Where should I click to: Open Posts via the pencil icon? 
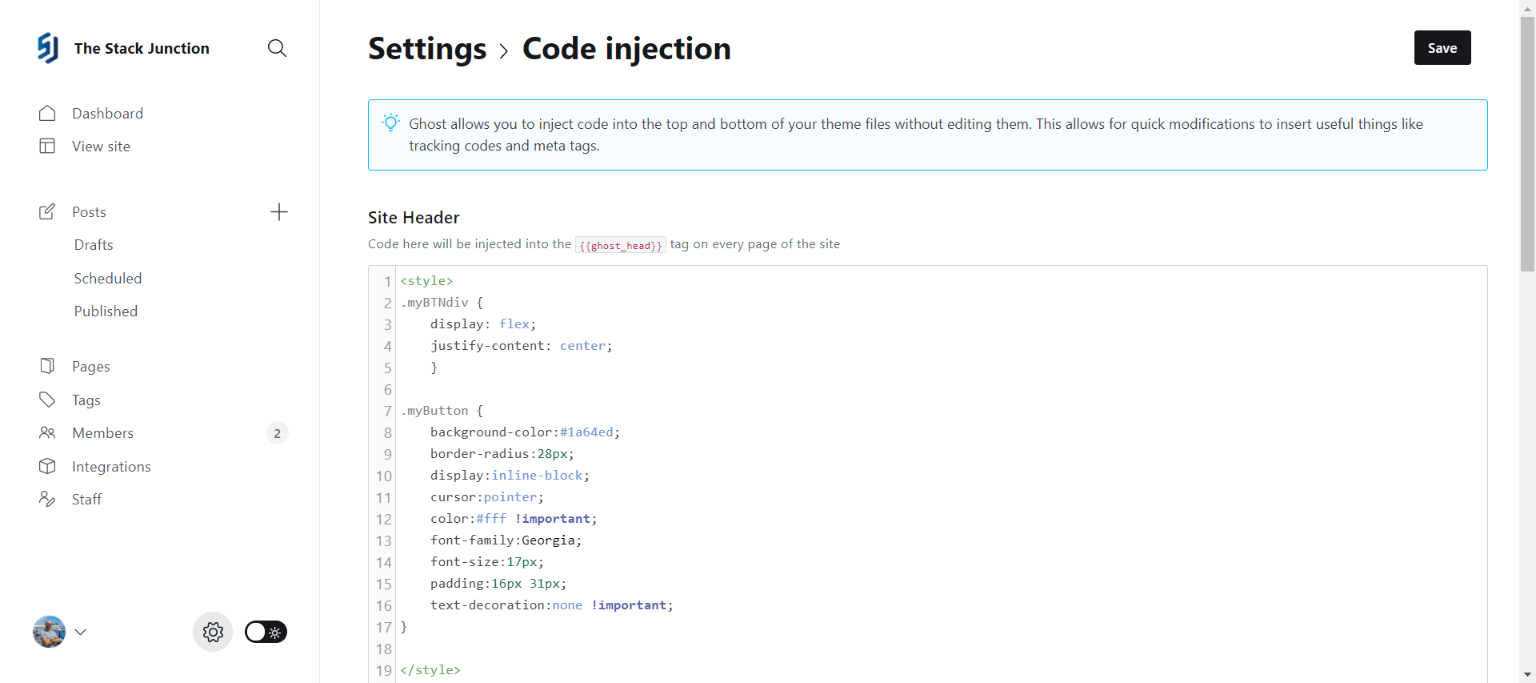click(x=47, y=211)
